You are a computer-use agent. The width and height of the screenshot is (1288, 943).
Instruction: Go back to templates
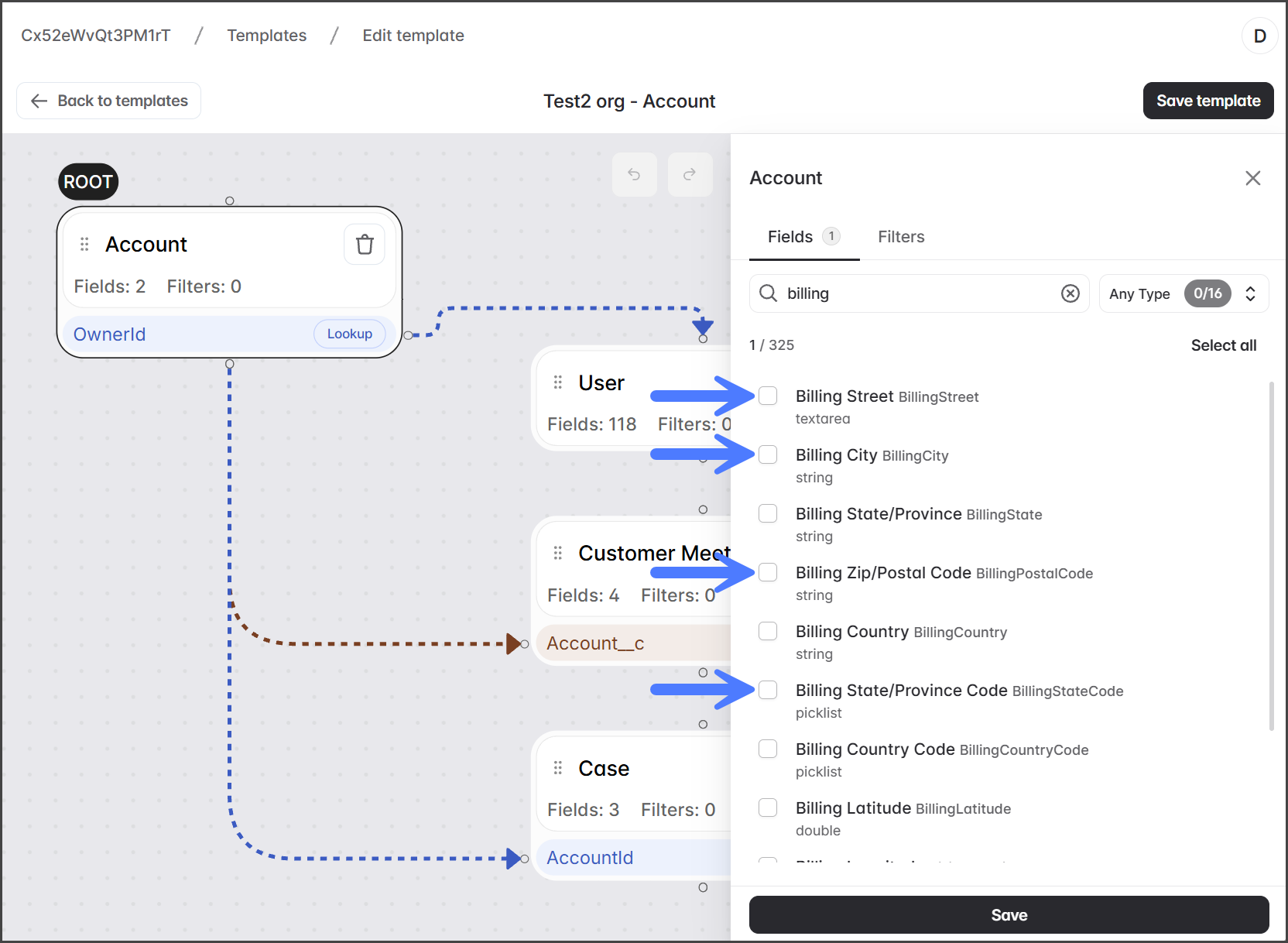(109, 101)
